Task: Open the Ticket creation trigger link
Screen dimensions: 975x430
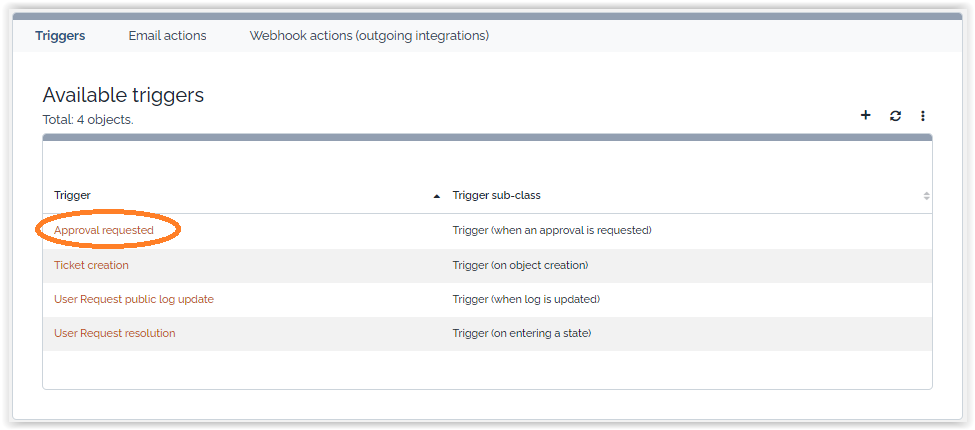Action: point(91,265)
